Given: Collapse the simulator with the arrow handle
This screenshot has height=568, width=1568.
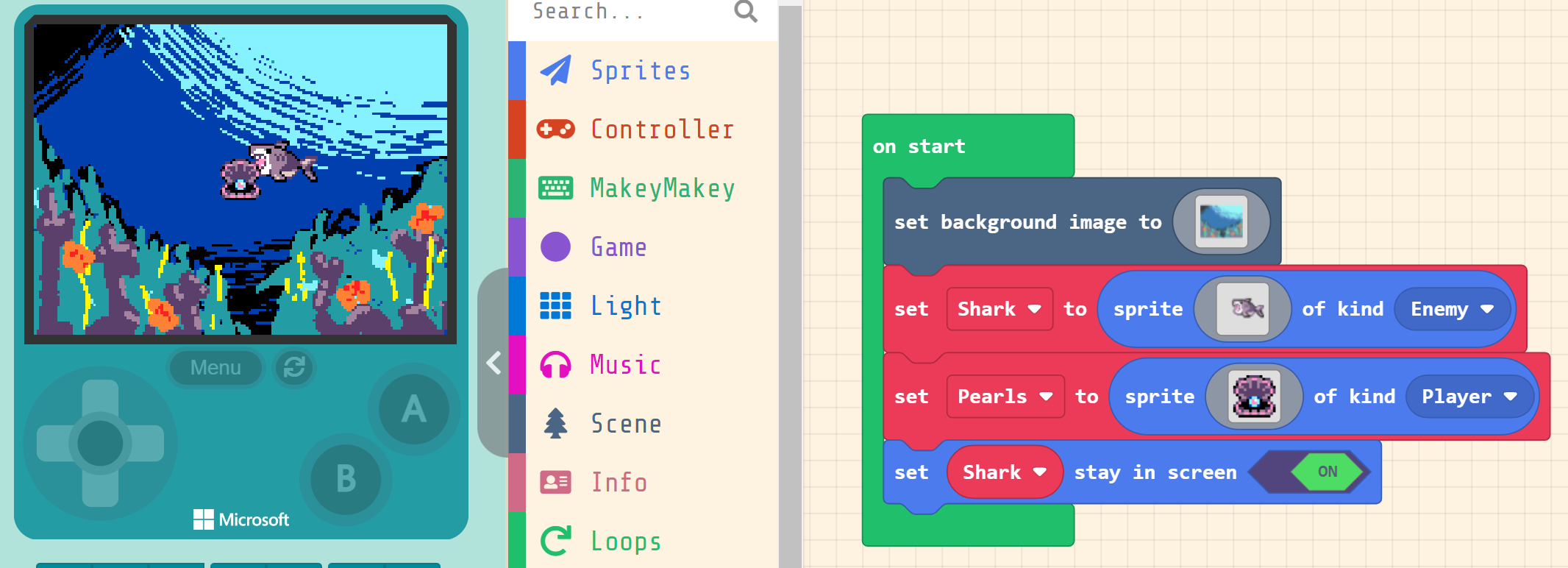Looking at the screenshot, I should point(493,363).
